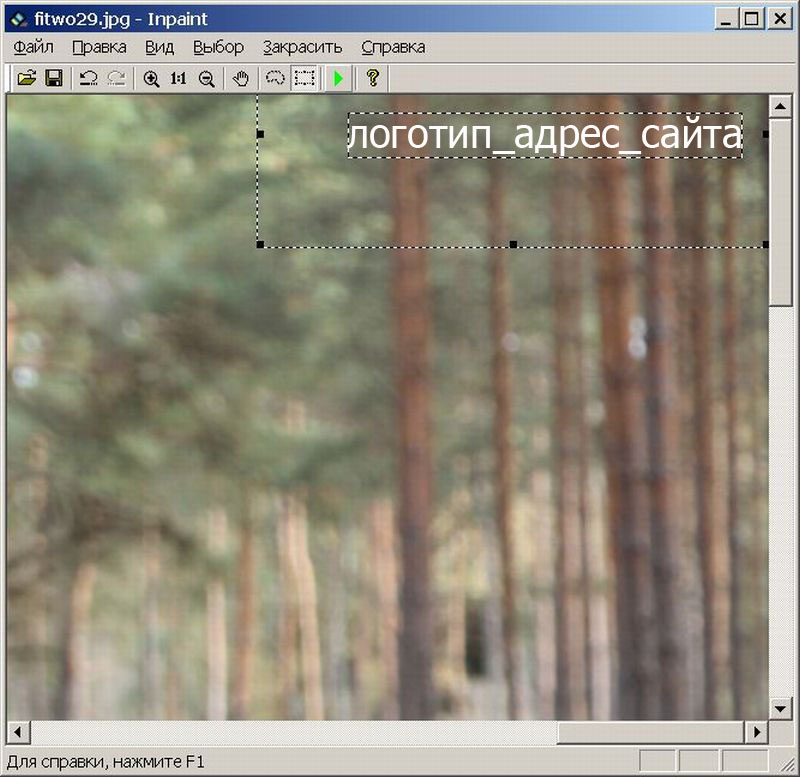
Task: Expand the Вид menu
Action: click(x=159, y=47)
